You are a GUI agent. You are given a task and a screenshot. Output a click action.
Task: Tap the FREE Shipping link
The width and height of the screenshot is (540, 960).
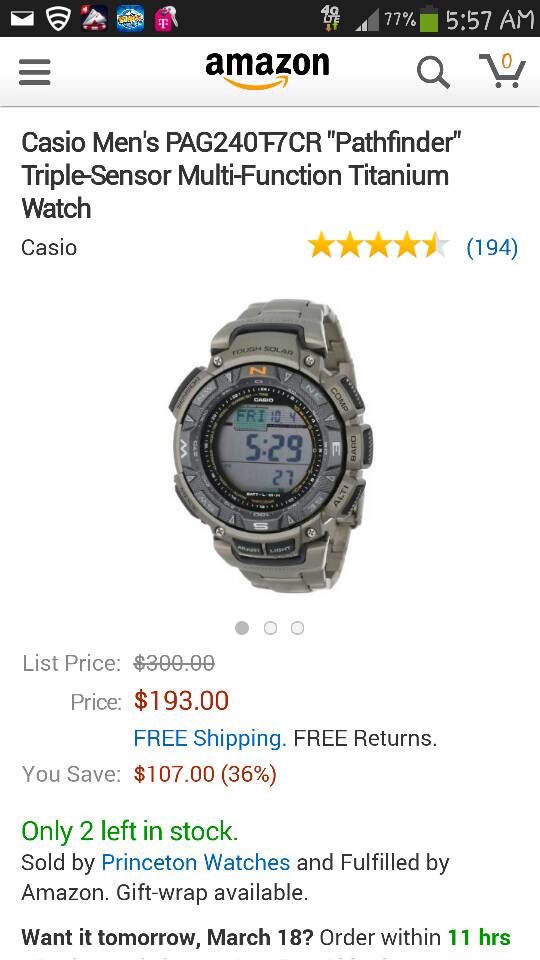pos(209,738)
